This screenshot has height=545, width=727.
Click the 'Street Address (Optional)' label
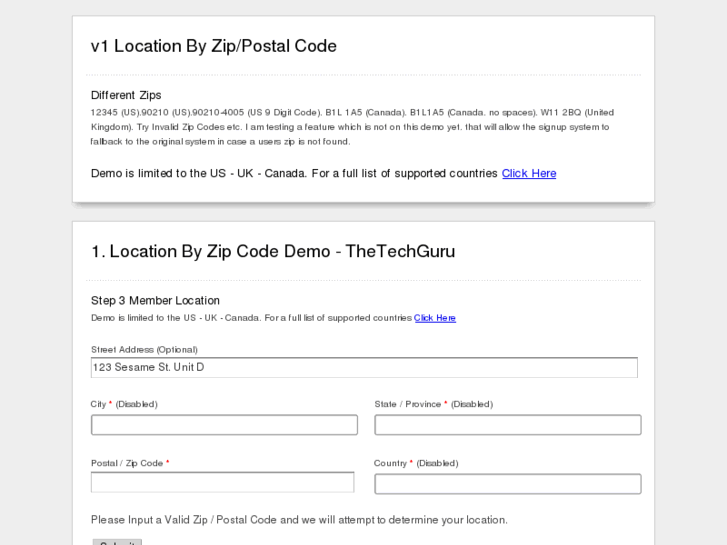click(144, 350)
